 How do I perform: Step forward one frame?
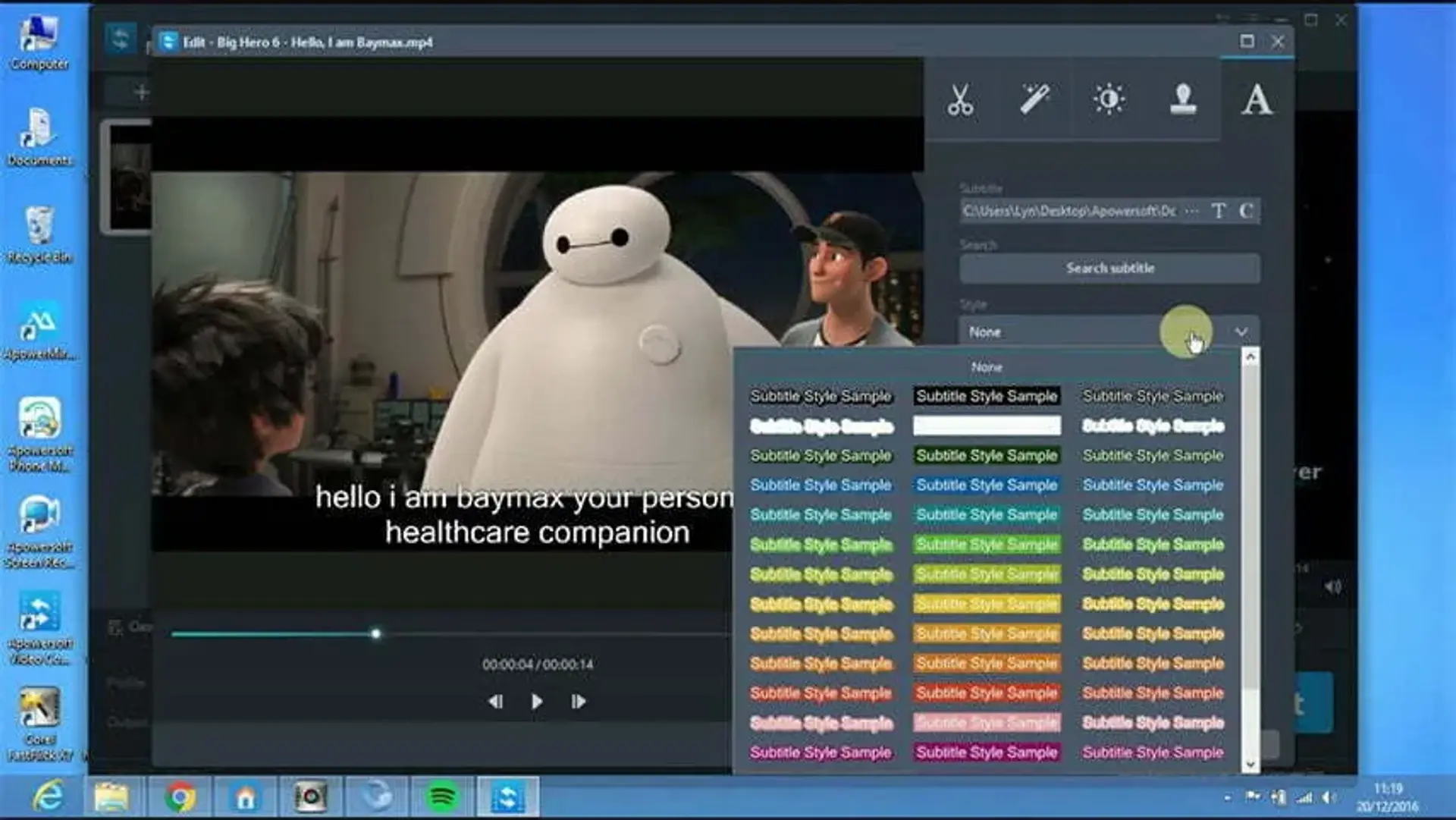[x=578, y=702]
